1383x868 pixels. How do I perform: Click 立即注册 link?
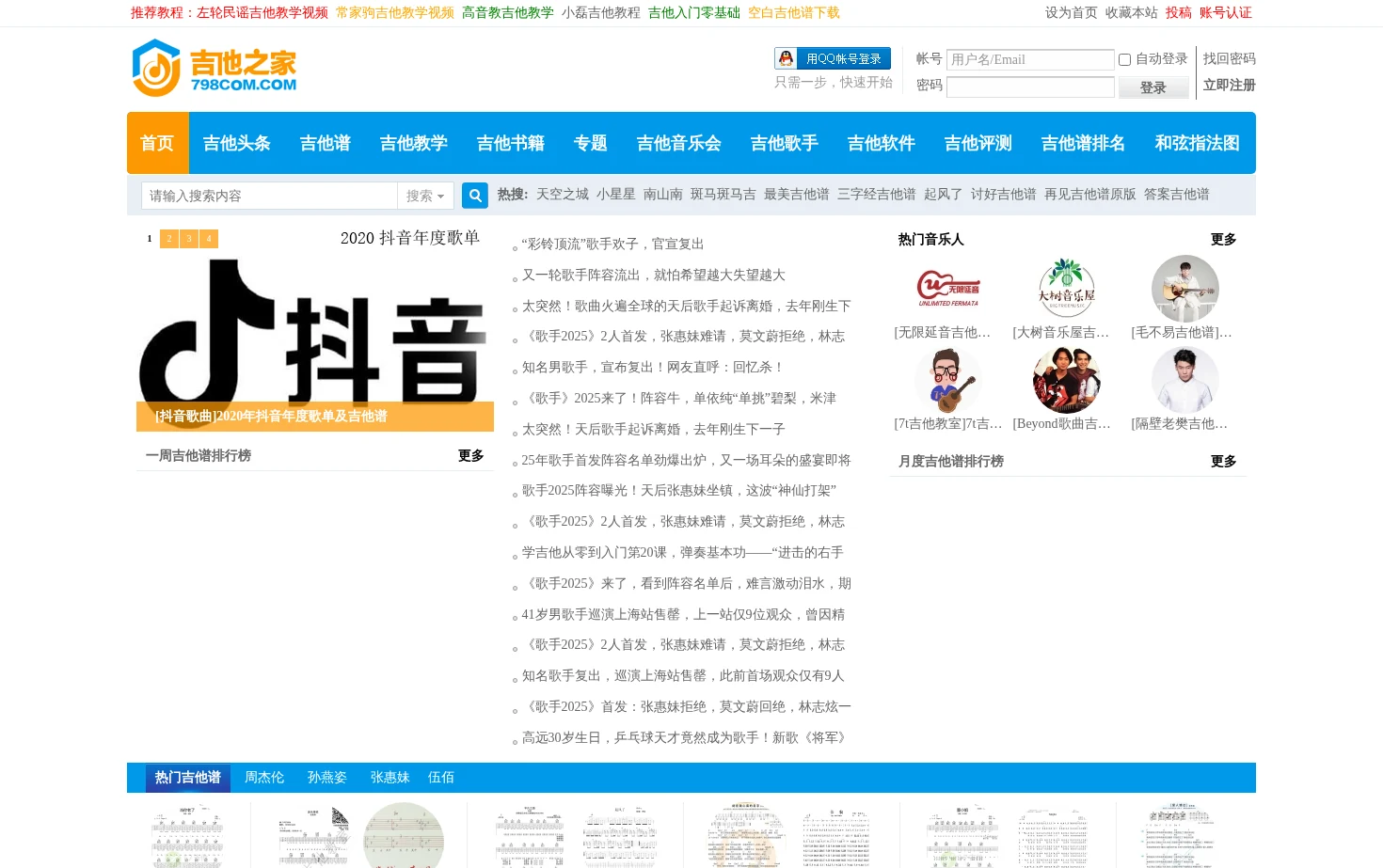pos(1230,85)
